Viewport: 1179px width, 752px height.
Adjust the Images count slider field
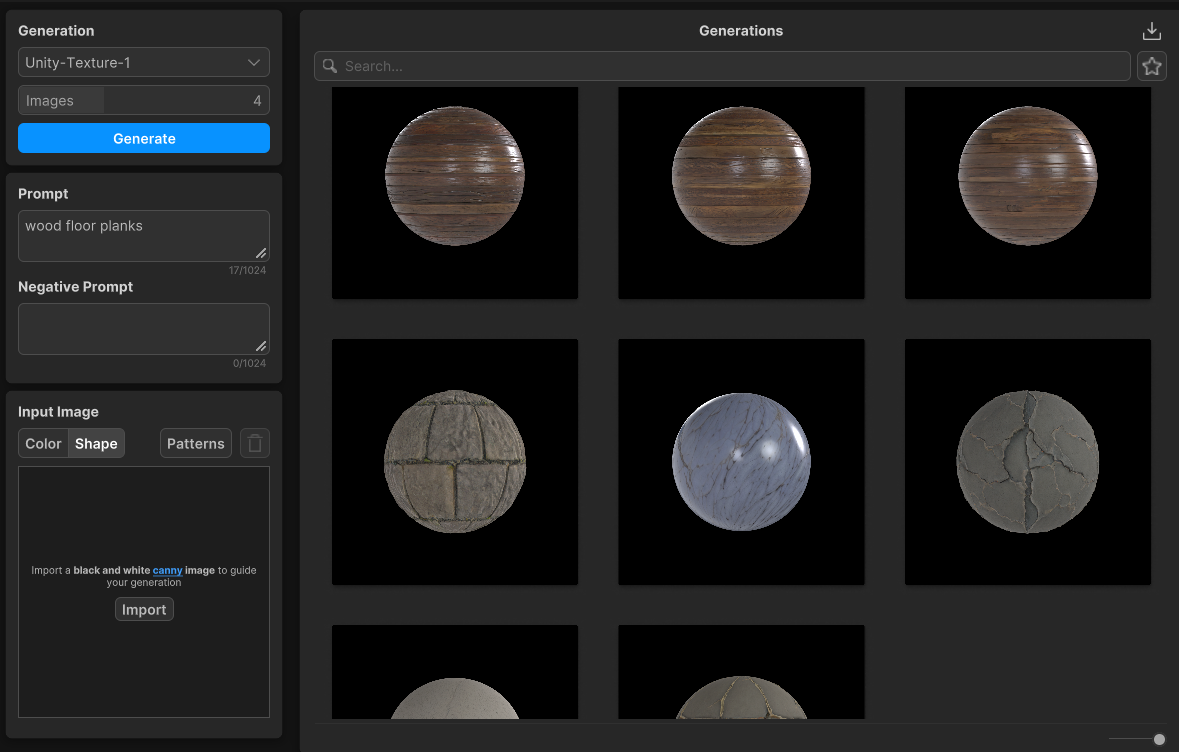click(144, 101)
